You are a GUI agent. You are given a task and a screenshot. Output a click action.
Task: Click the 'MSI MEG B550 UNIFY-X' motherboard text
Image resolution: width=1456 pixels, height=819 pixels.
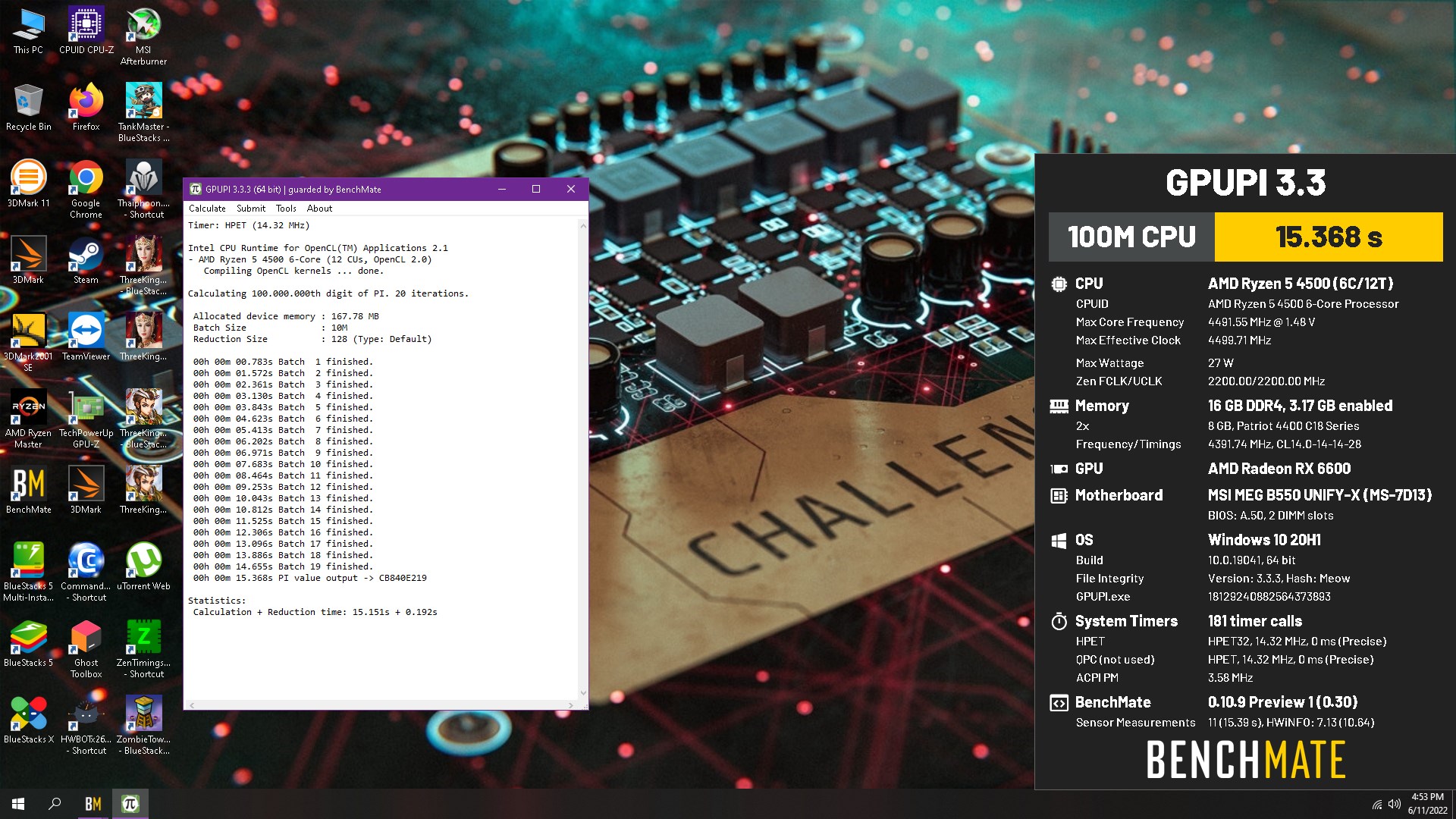click(1319, 495)
